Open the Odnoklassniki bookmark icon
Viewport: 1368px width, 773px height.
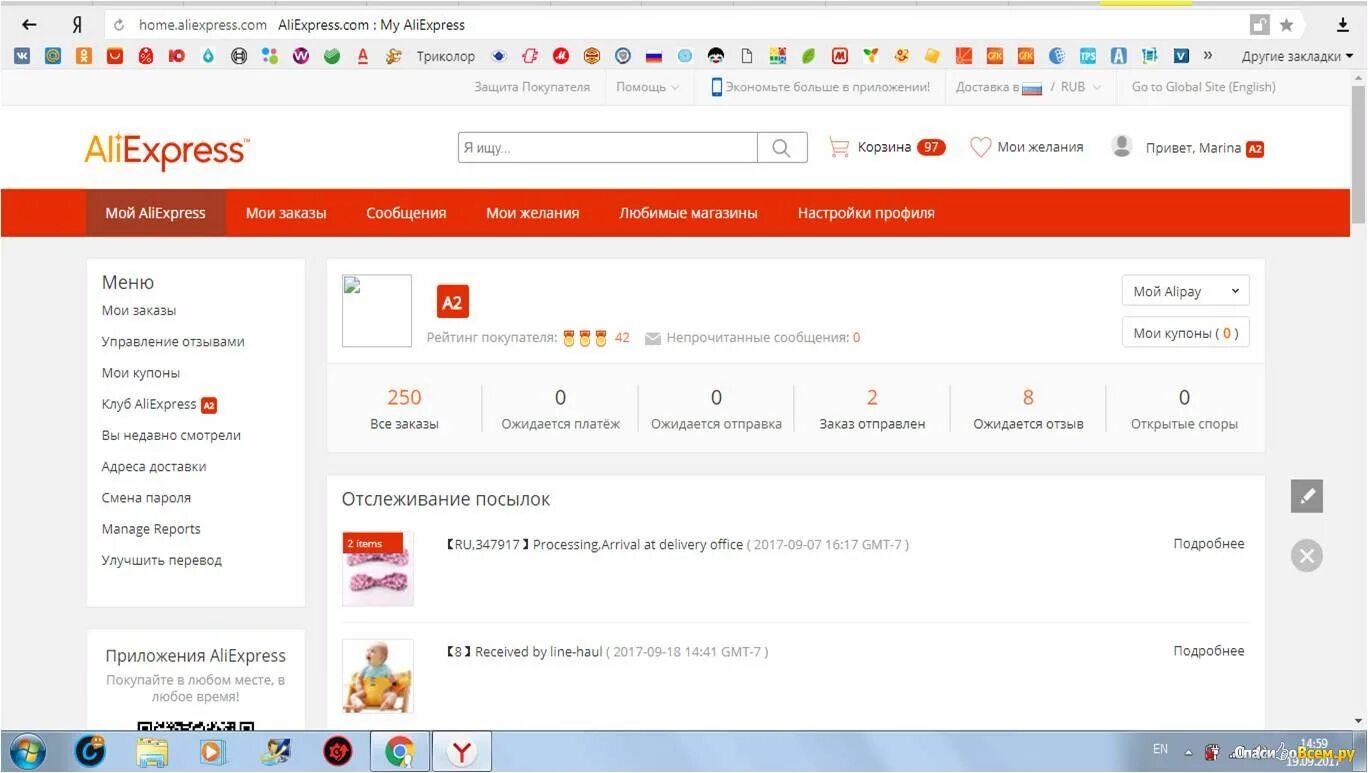pyautogui.click(x=84, y=56)
